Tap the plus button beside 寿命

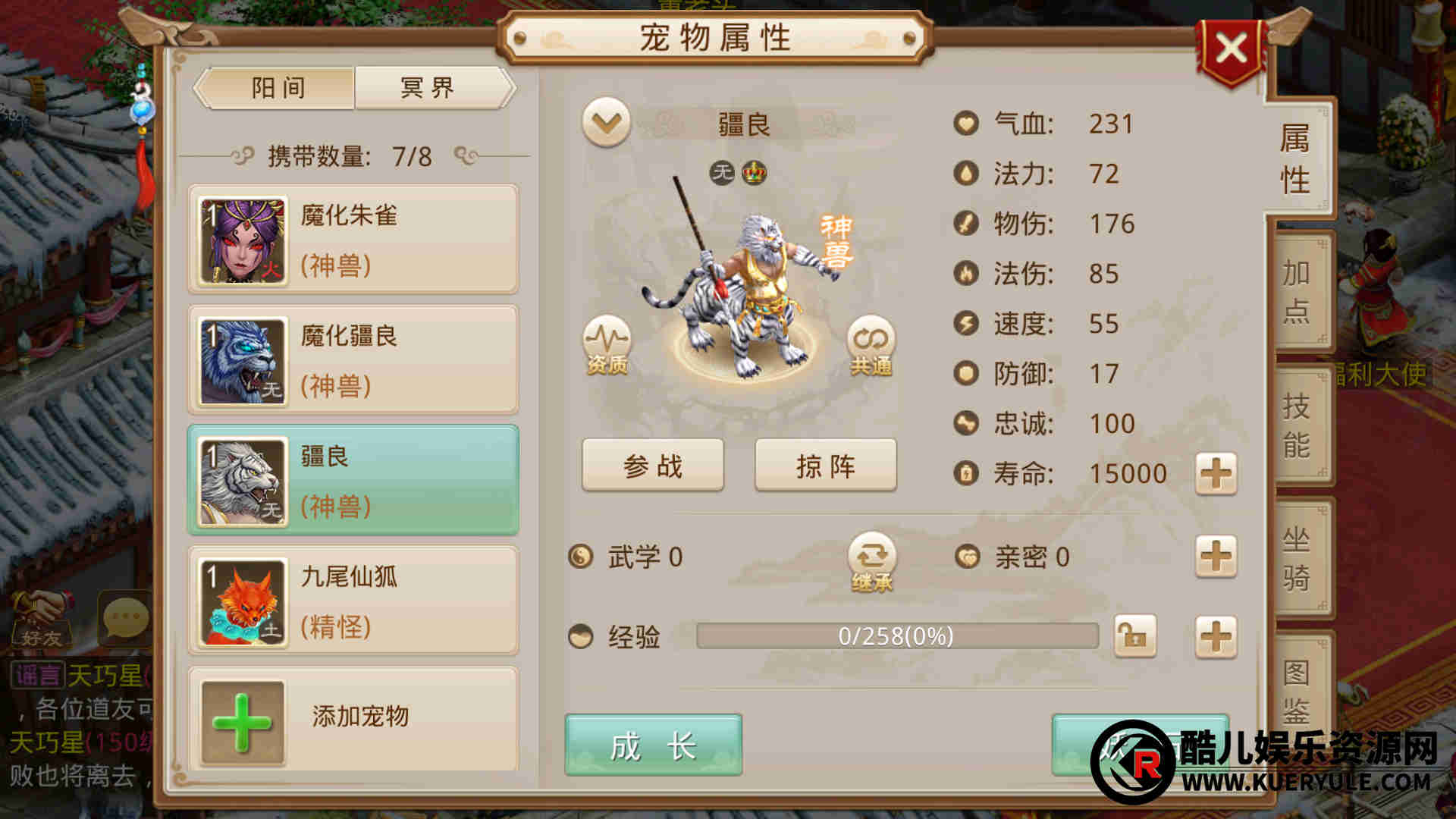click(1216, 475)
